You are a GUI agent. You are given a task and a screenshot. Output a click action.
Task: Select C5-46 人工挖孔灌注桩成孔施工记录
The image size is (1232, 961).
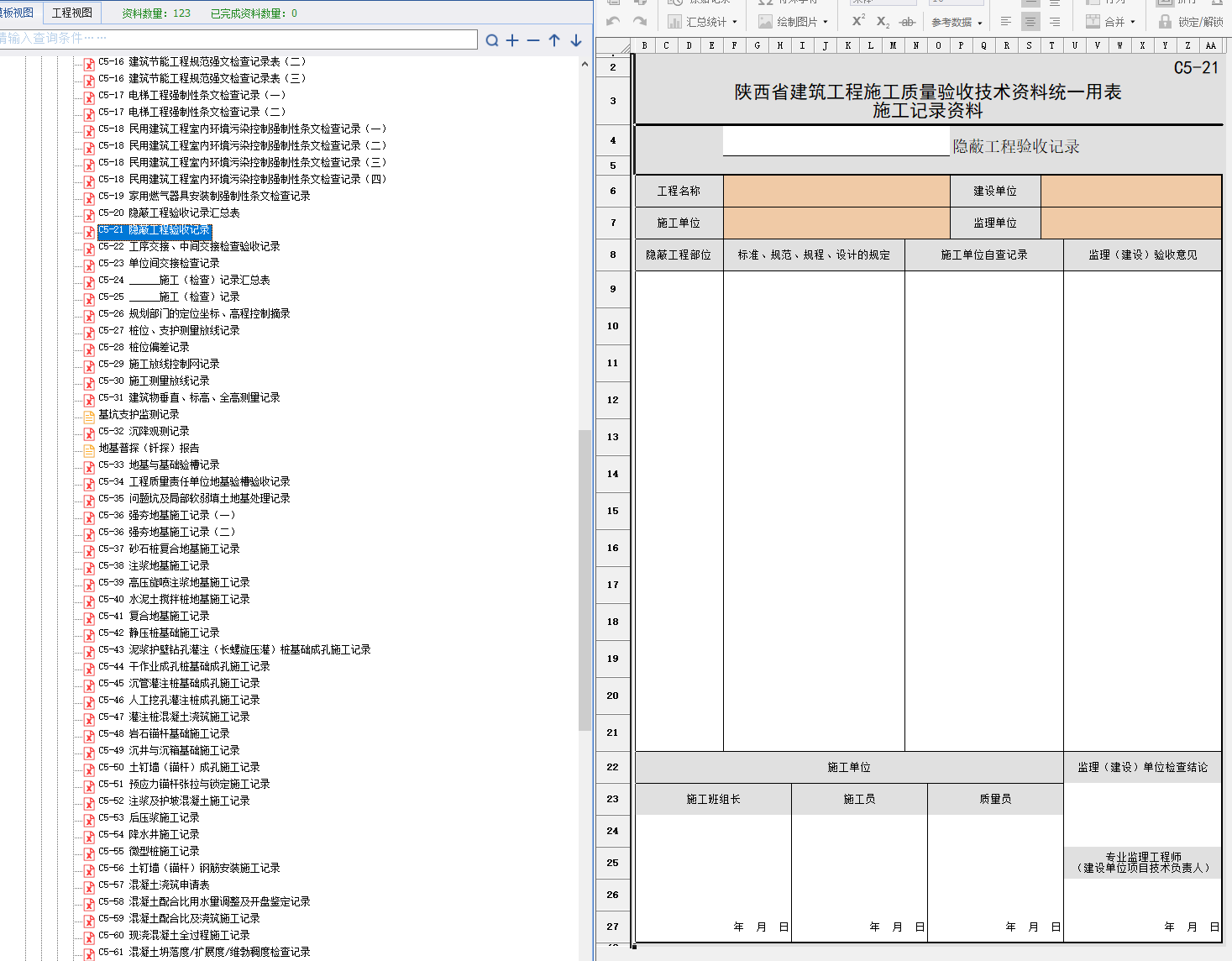[179, 701]
